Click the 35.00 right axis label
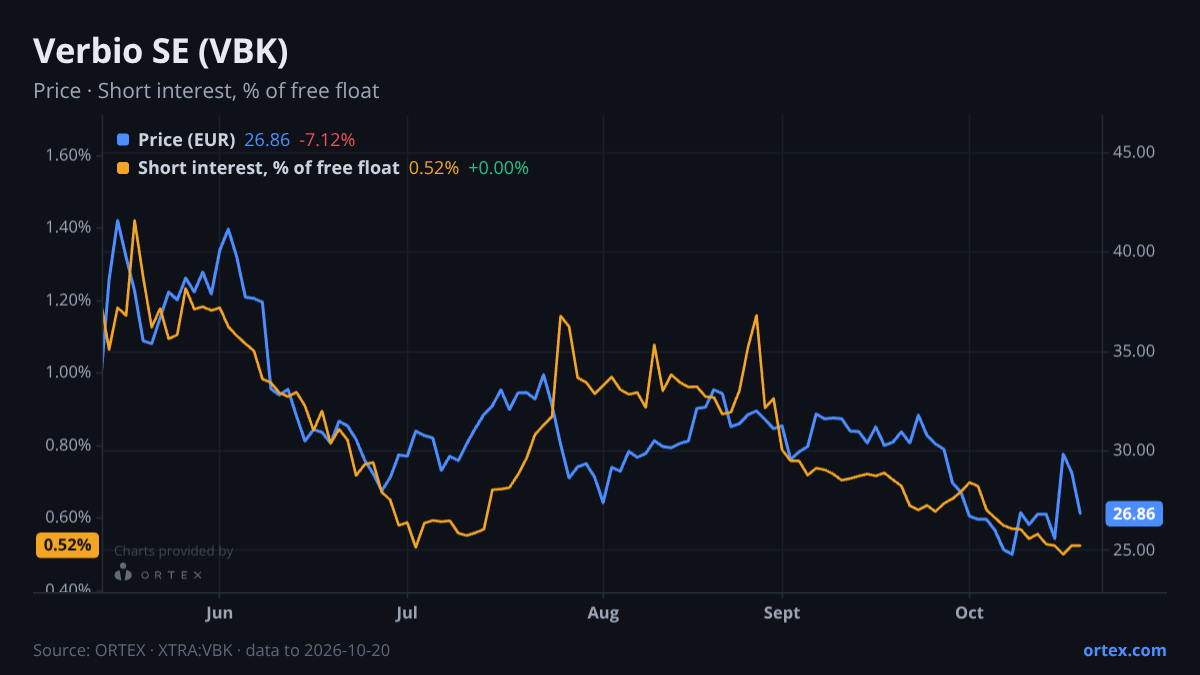 coord(1134,351)
